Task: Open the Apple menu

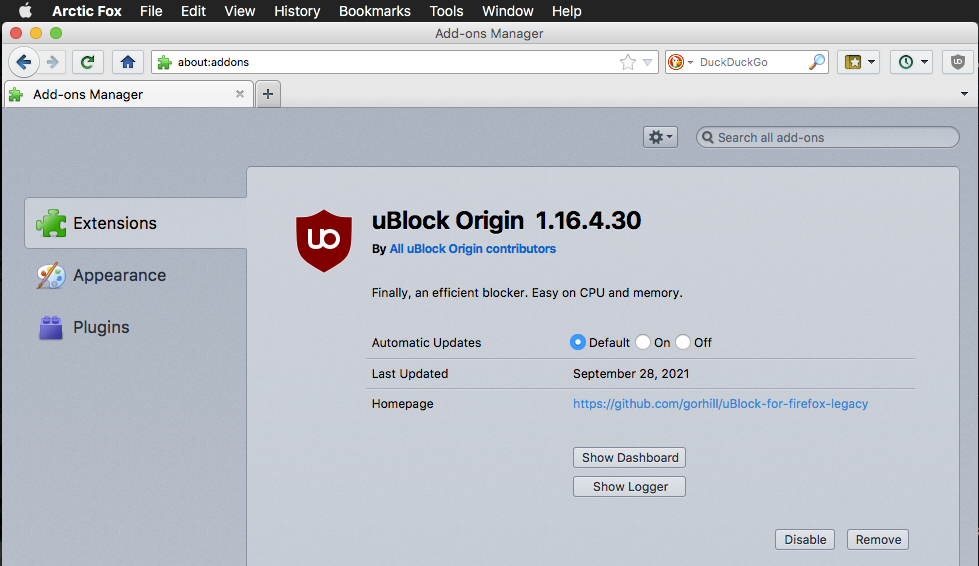Action: point(25,11)
